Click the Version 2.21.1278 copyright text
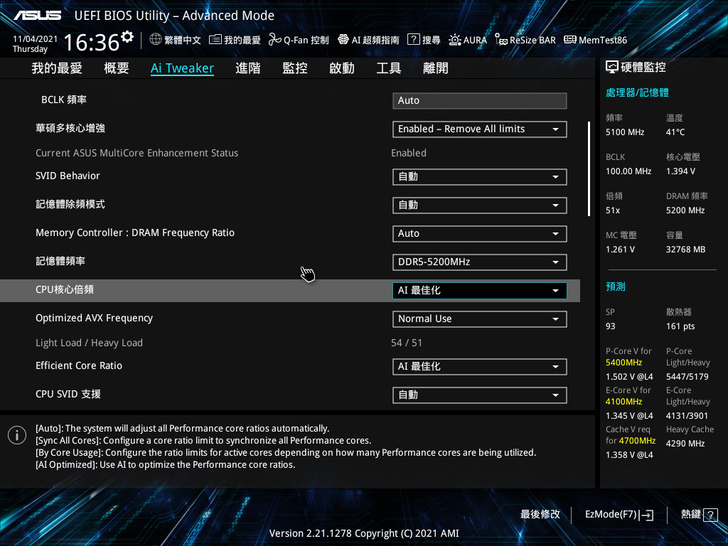The height and width of the screenshot is (546, 728). click(x=364, y=533)
